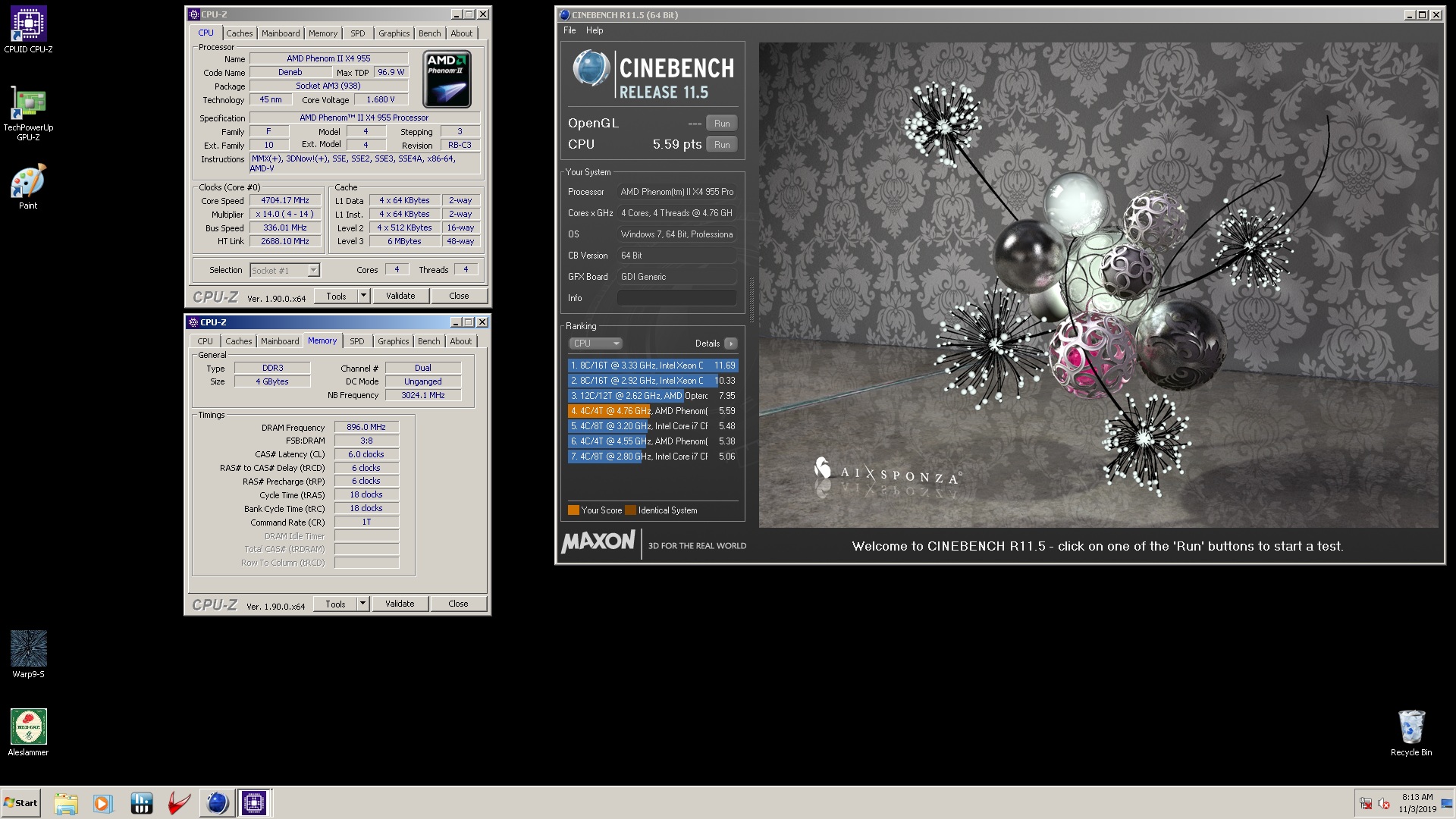Open the Bench tab in top CPU-Z window
This screenshot has height=819, width=1456.
click(429, 33)
